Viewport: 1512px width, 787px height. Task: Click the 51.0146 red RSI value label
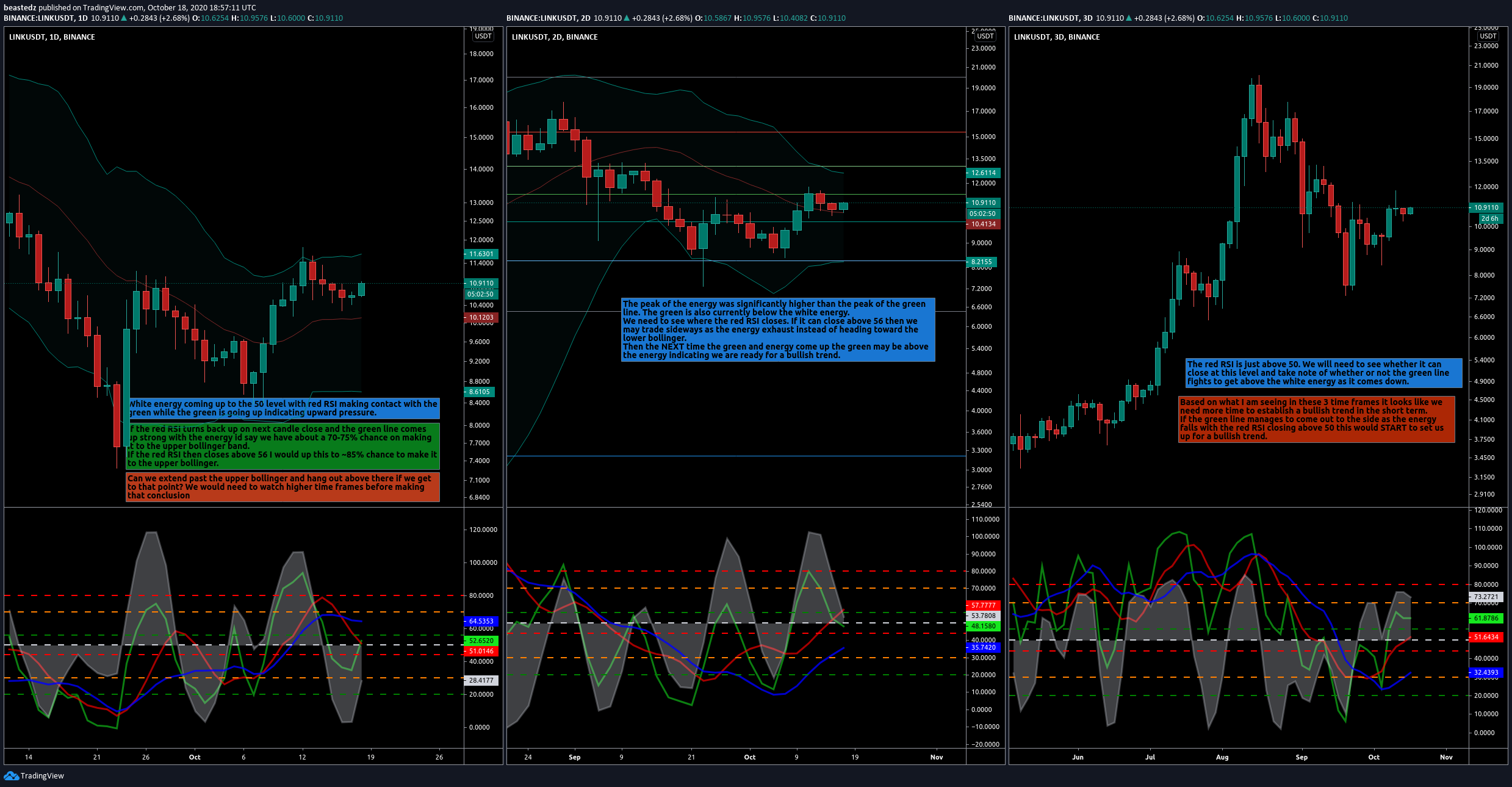(481, 651)
